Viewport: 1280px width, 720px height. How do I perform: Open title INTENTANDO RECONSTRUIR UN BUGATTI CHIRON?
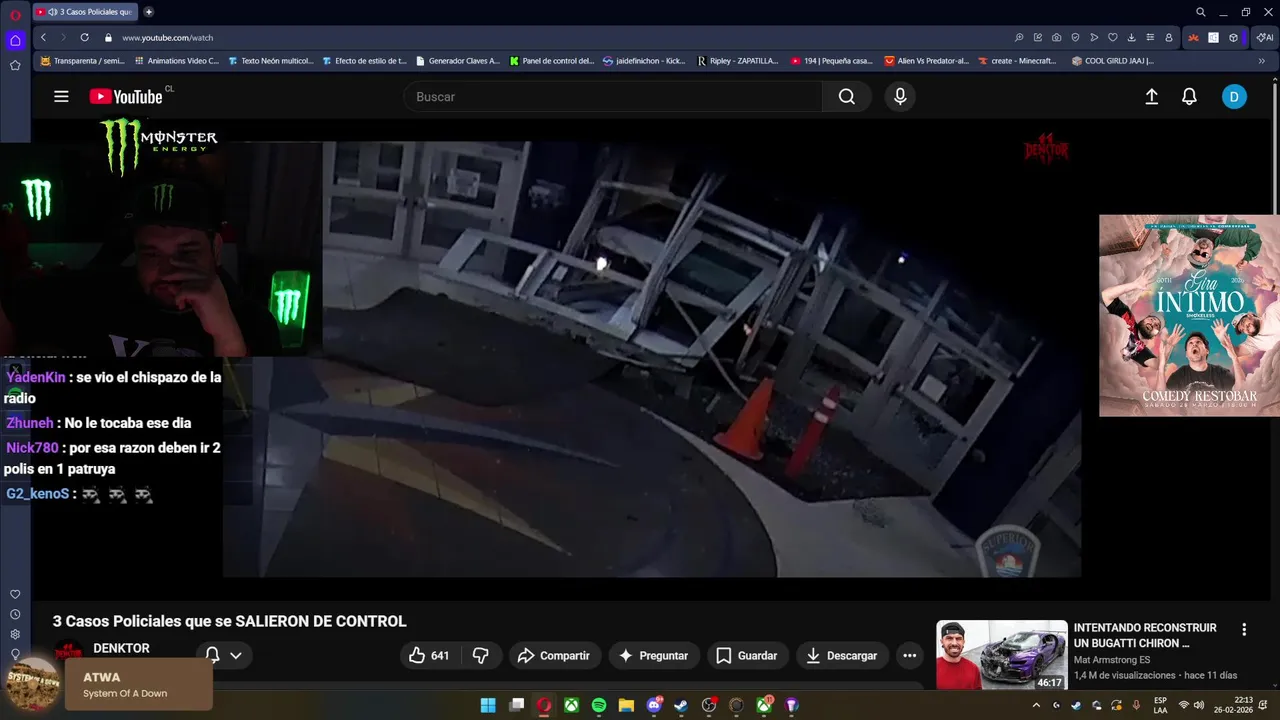(x=1145, y=635)
